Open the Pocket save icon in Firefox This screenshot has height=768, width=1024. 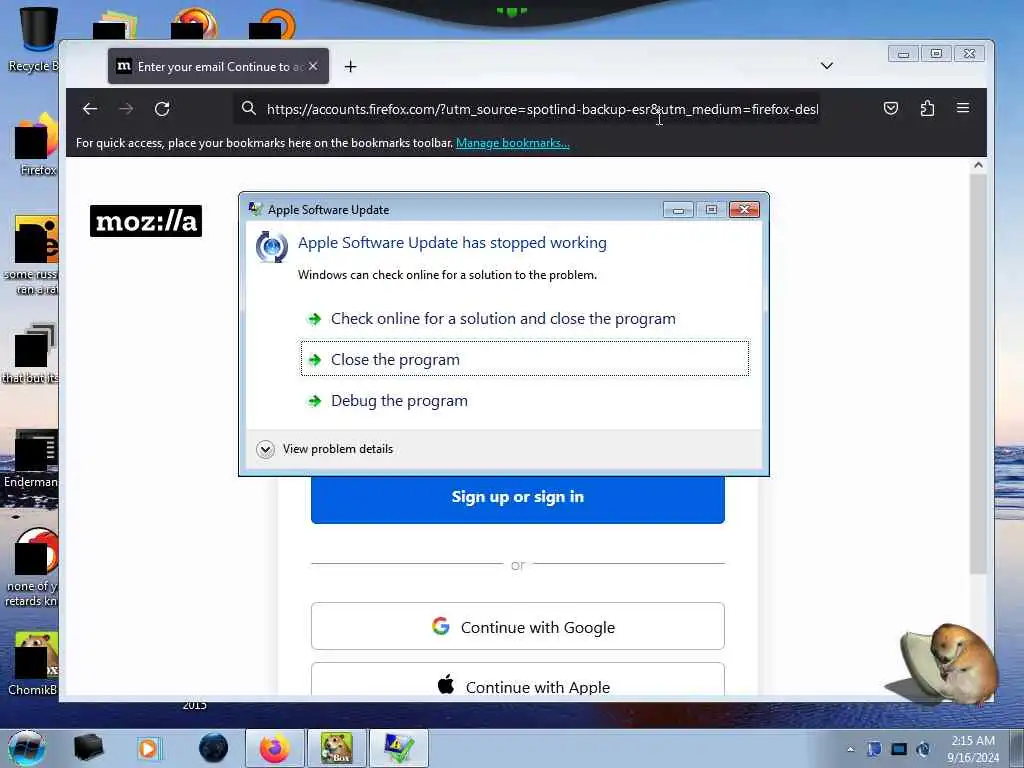tap(891, 108)
